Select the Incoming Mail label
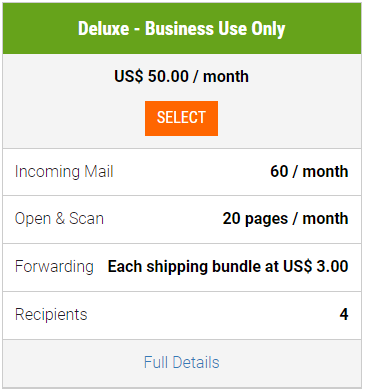The height and width of the screenshot is (390, 365). point(64,172)
